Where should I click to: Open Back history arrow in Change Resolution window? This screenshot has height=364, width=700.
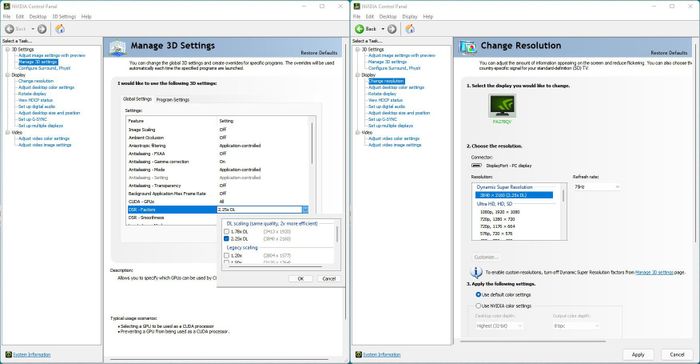[383, 29]
